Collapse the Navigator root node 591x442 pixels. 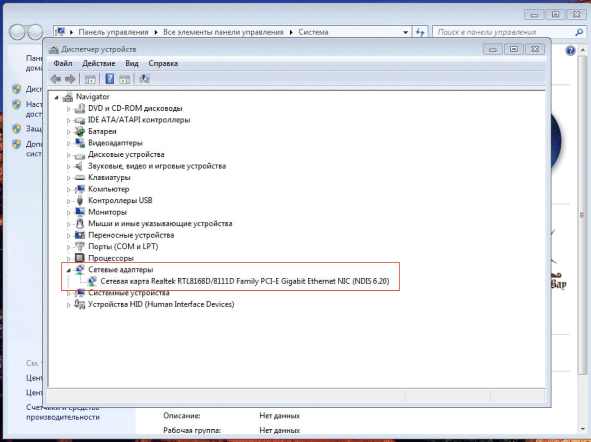(56, 98)
